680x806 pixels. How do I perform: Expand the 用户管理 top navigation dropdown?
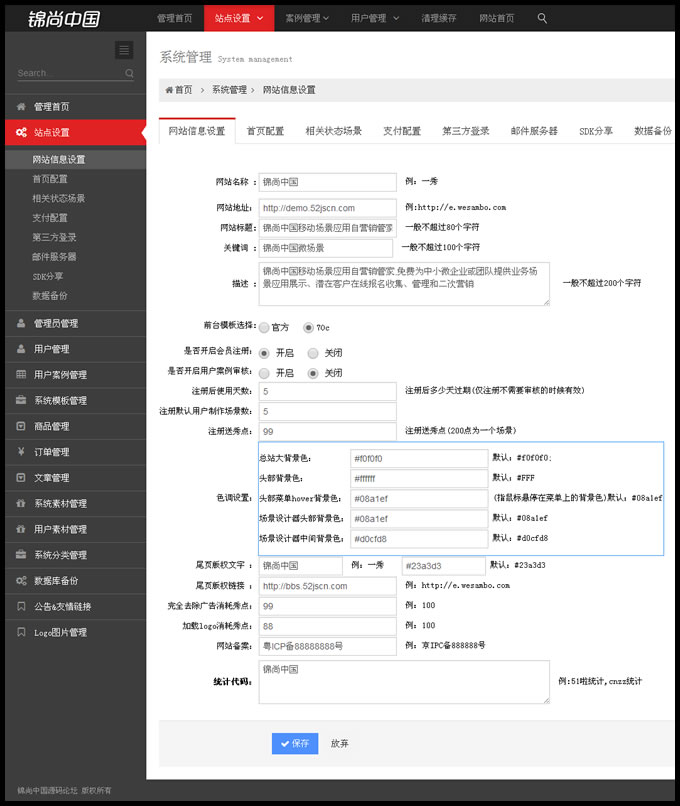[374, 18]
